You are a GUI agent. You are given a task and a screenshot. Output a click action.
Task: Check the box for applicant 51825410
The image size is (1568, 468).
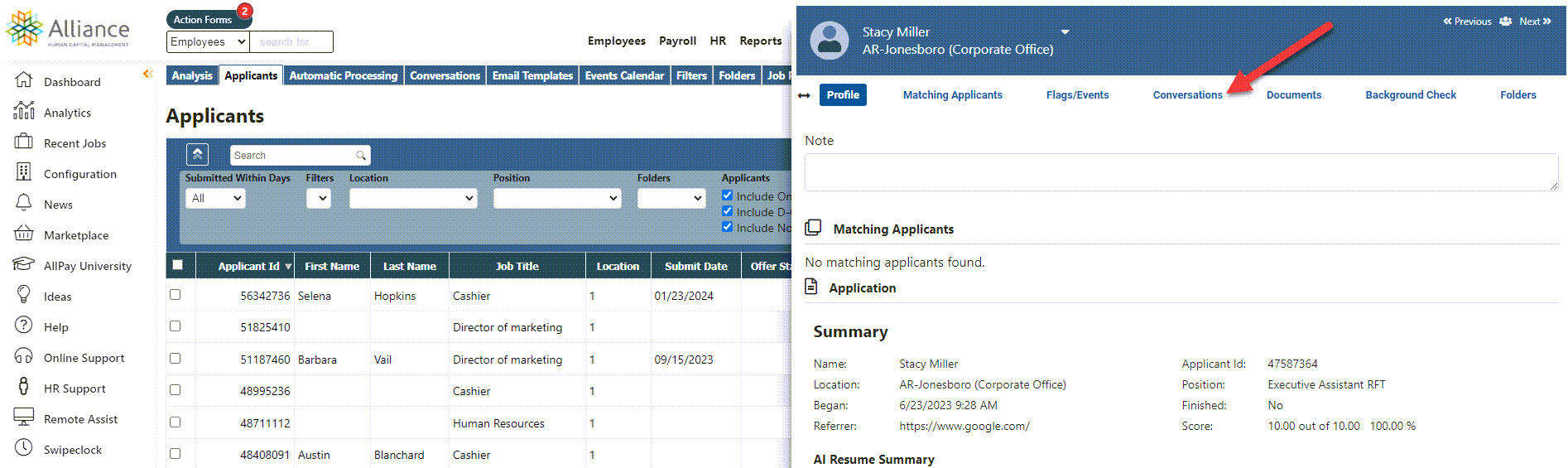[x=175, y=326]
